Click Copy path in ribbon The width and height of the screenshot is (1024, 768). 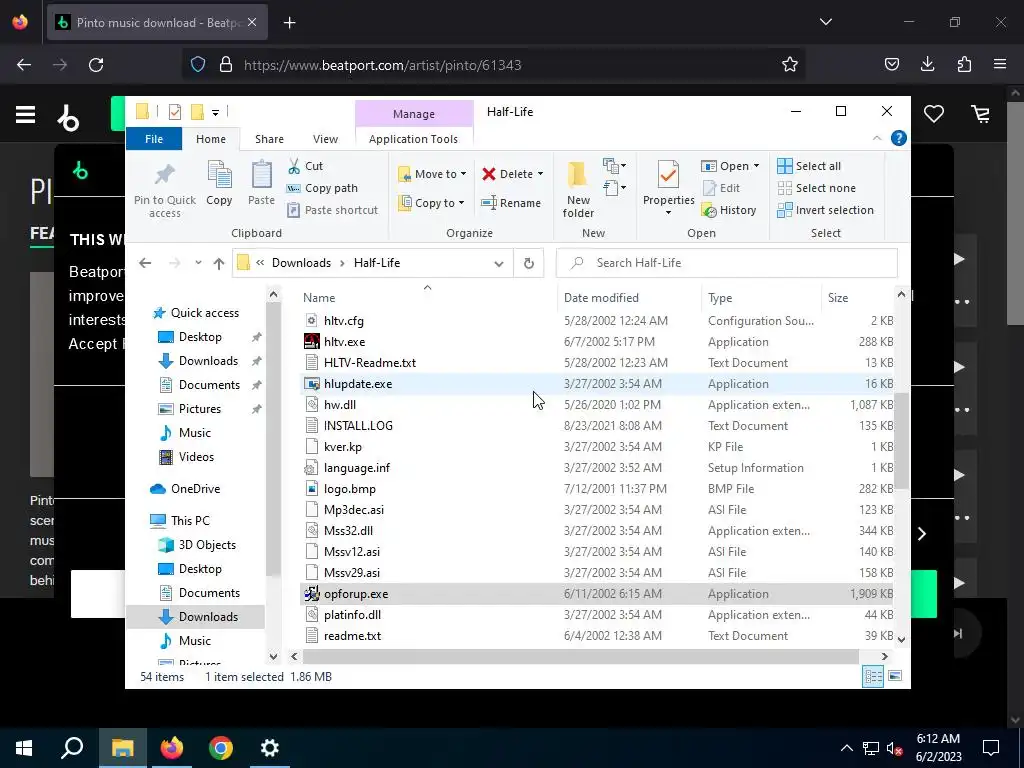[323, 188]
